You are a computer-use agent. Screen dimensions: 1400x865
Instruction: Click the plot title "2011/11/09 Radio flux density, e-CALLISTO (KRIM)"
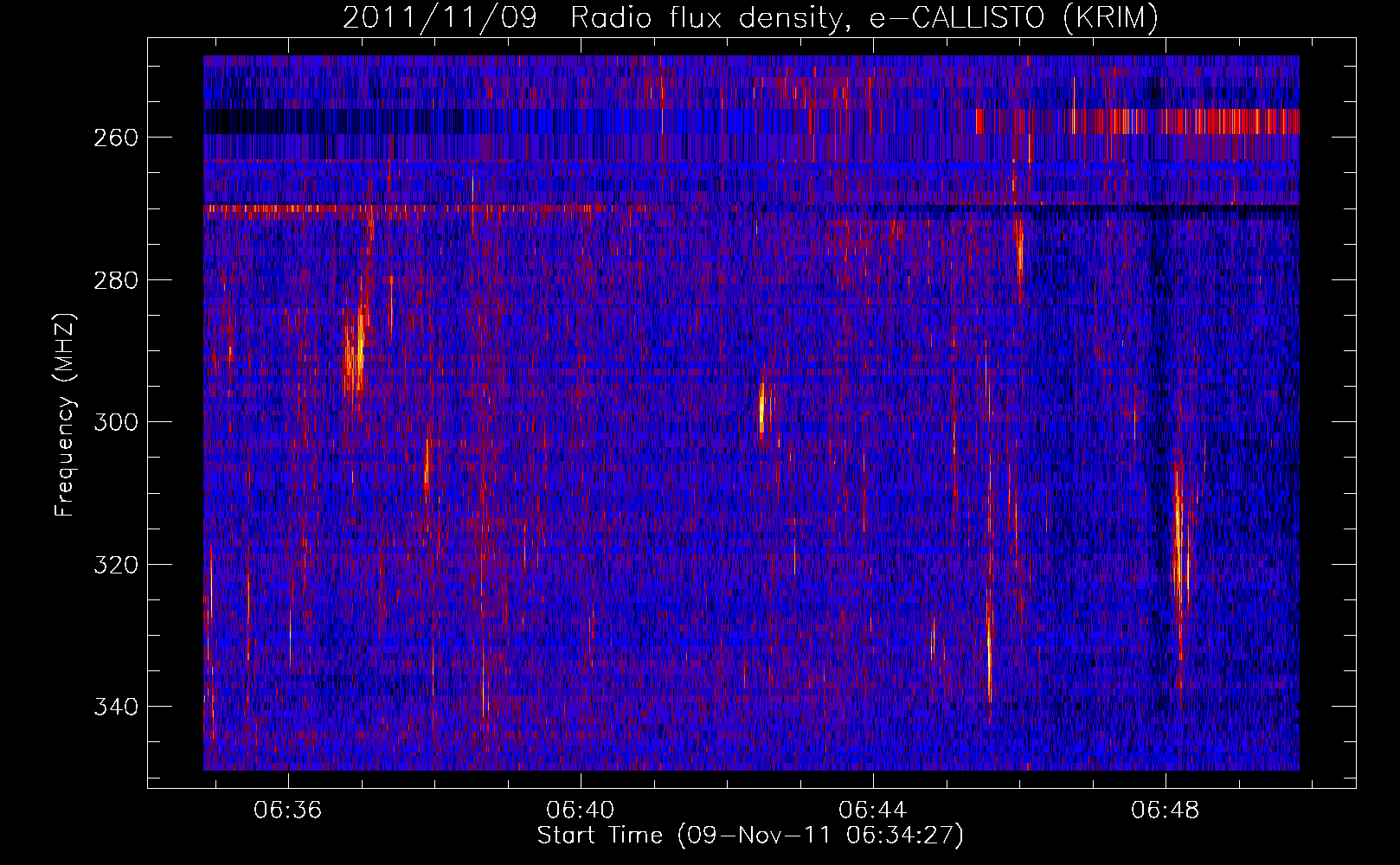(x=750, y=17)
